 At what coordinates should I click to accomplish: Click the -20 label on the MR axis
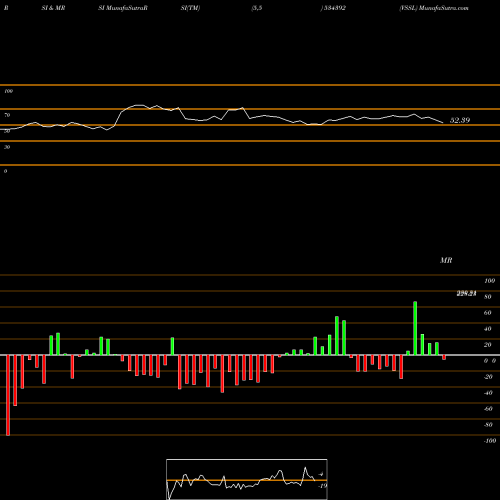pos(488,377)
